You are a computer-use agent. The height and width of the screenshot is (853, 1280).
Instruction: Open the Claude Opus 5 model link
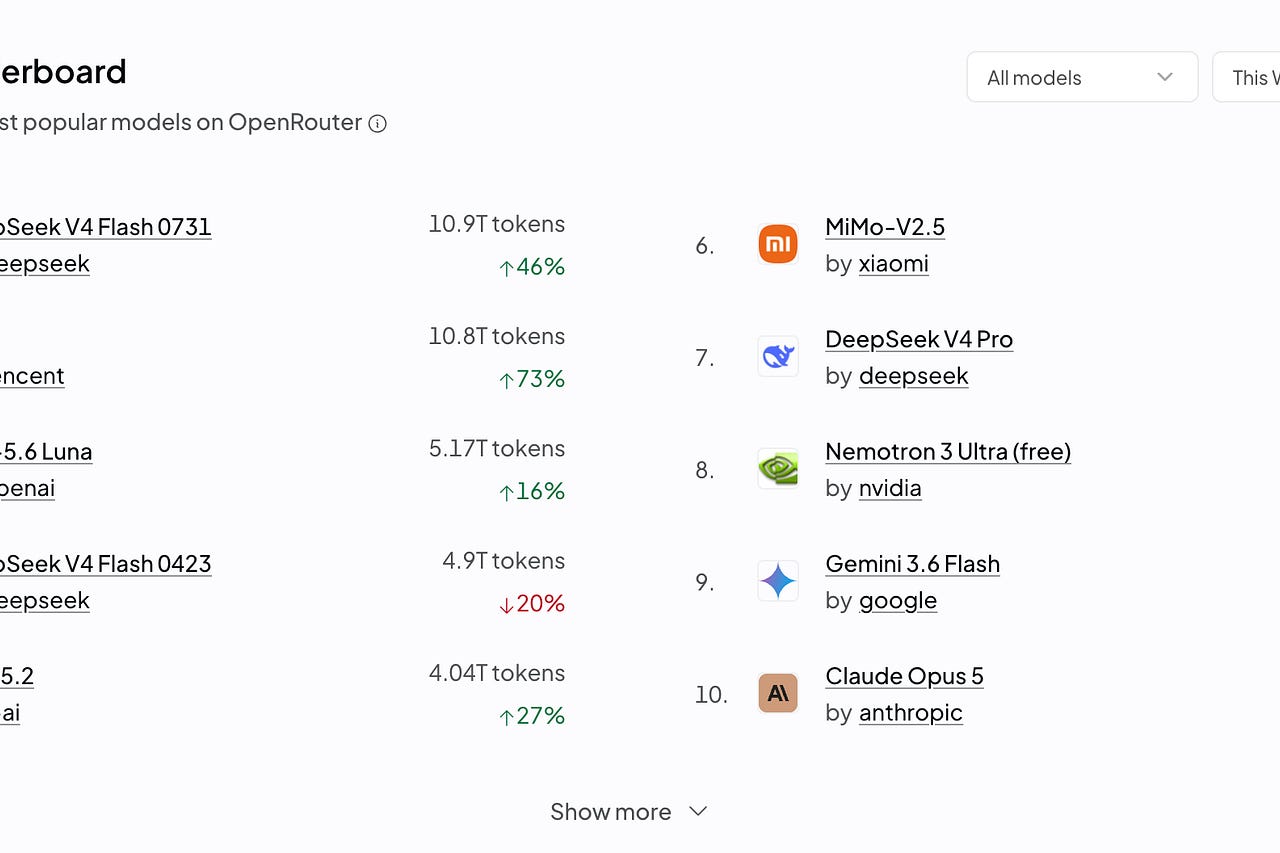[x=904, y=676]
